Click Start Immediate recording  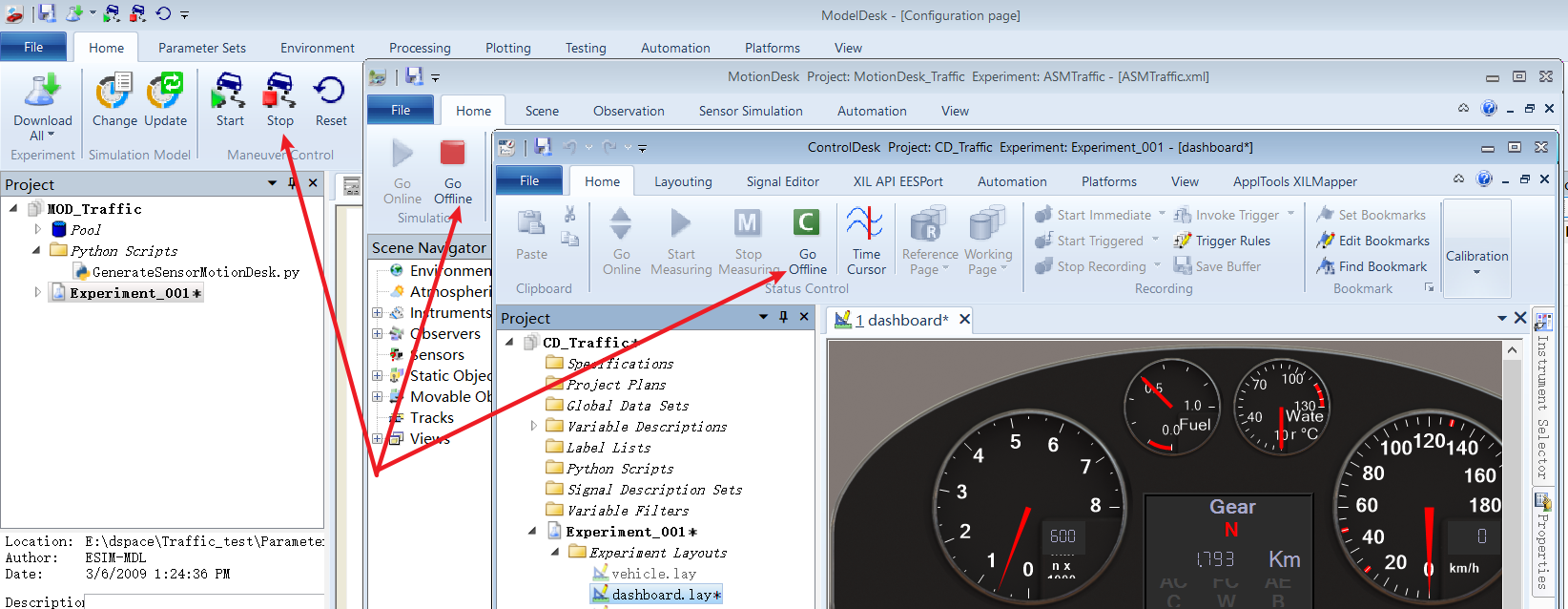(1093, 215)
